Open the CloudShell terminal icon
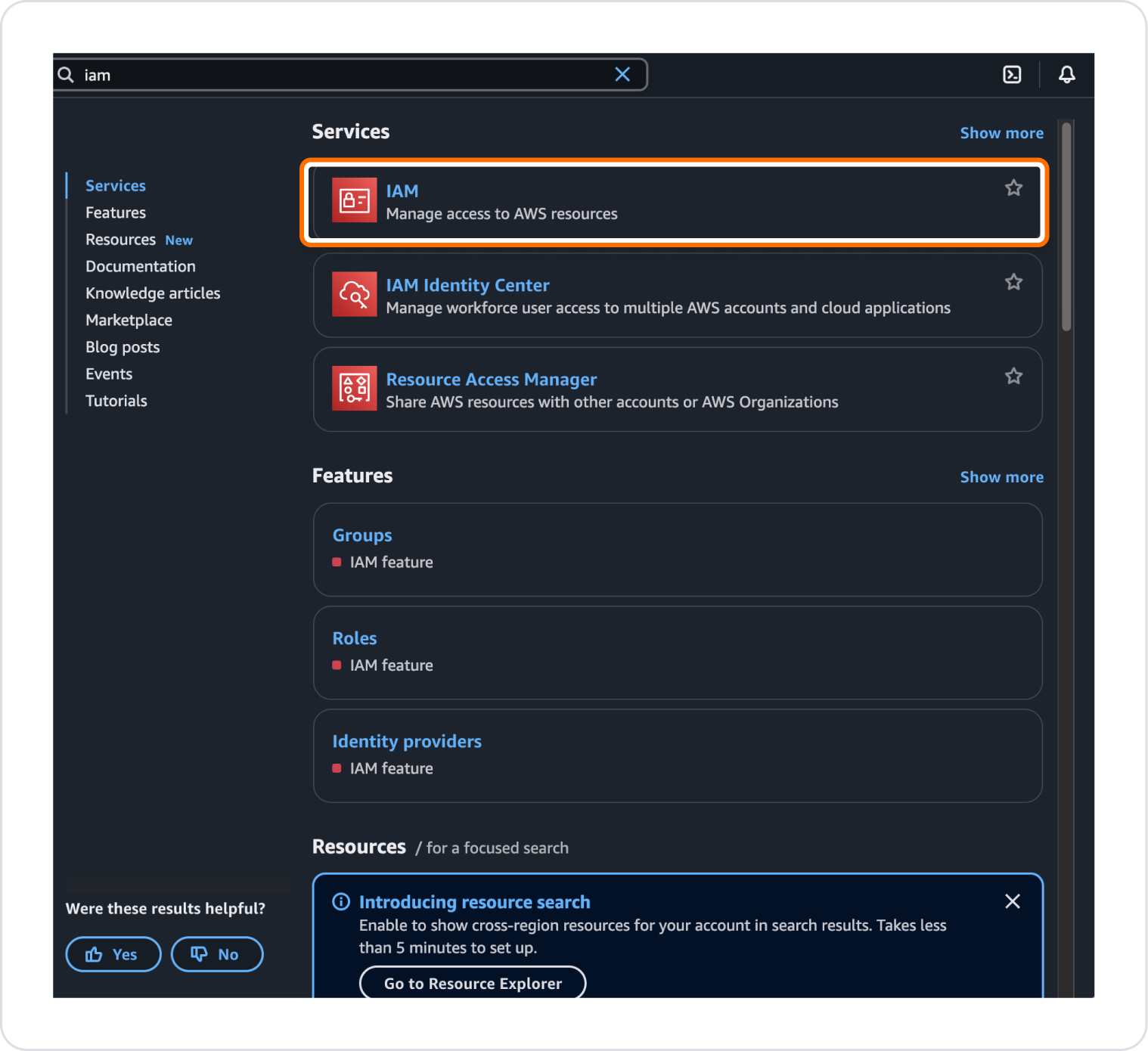 pyautogui.click(x=1012, y=74)
